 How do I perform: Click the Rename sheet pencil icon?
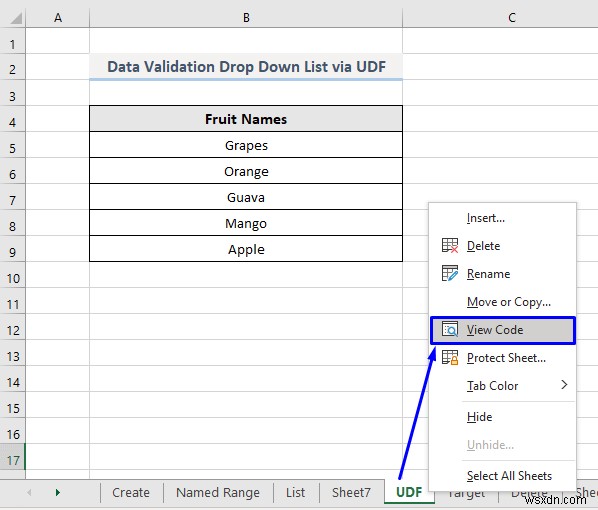(450, 273)
